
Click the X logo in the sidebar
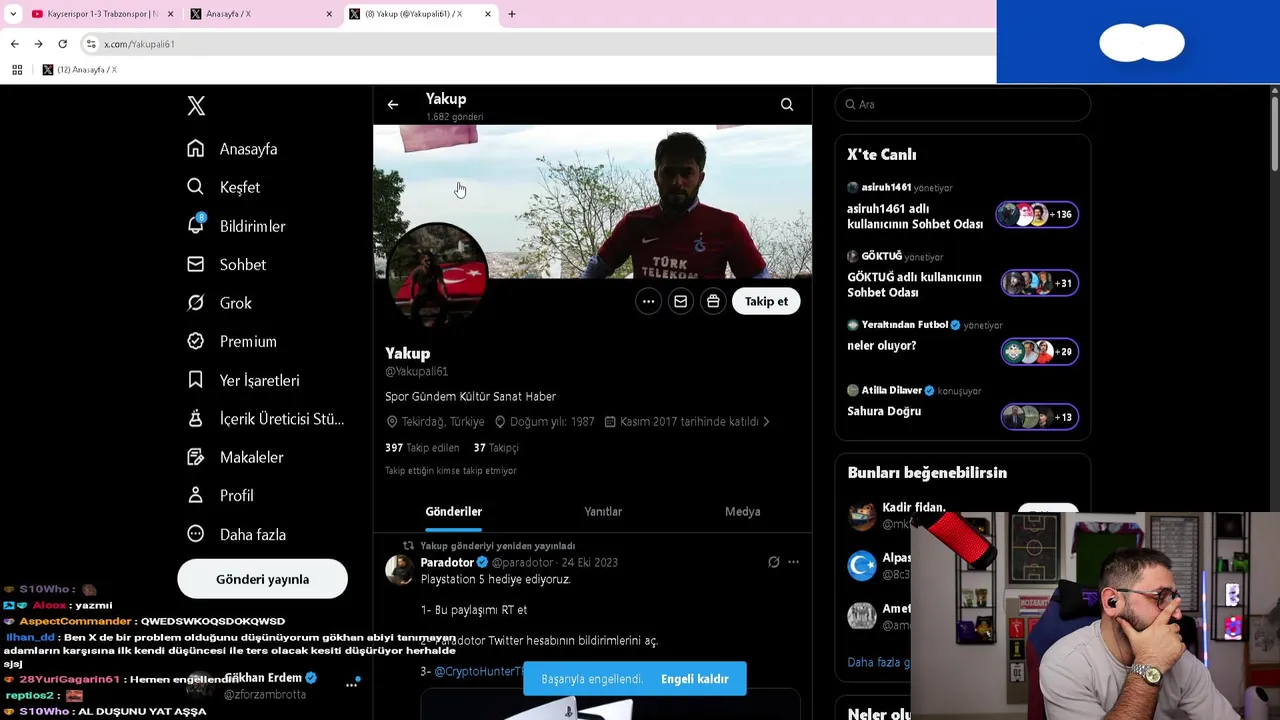[x=196, y=106]
